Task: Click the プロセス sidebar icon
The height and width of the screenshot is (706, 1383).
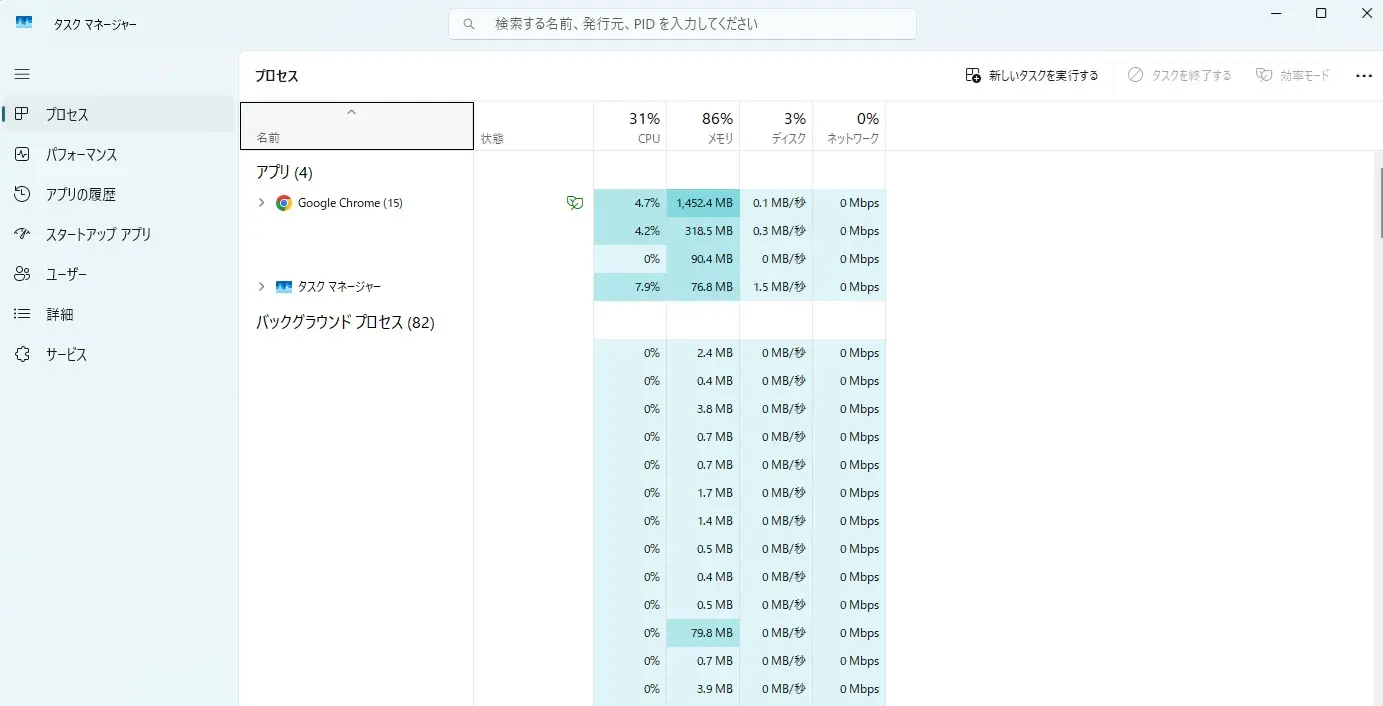Action: 22,114
